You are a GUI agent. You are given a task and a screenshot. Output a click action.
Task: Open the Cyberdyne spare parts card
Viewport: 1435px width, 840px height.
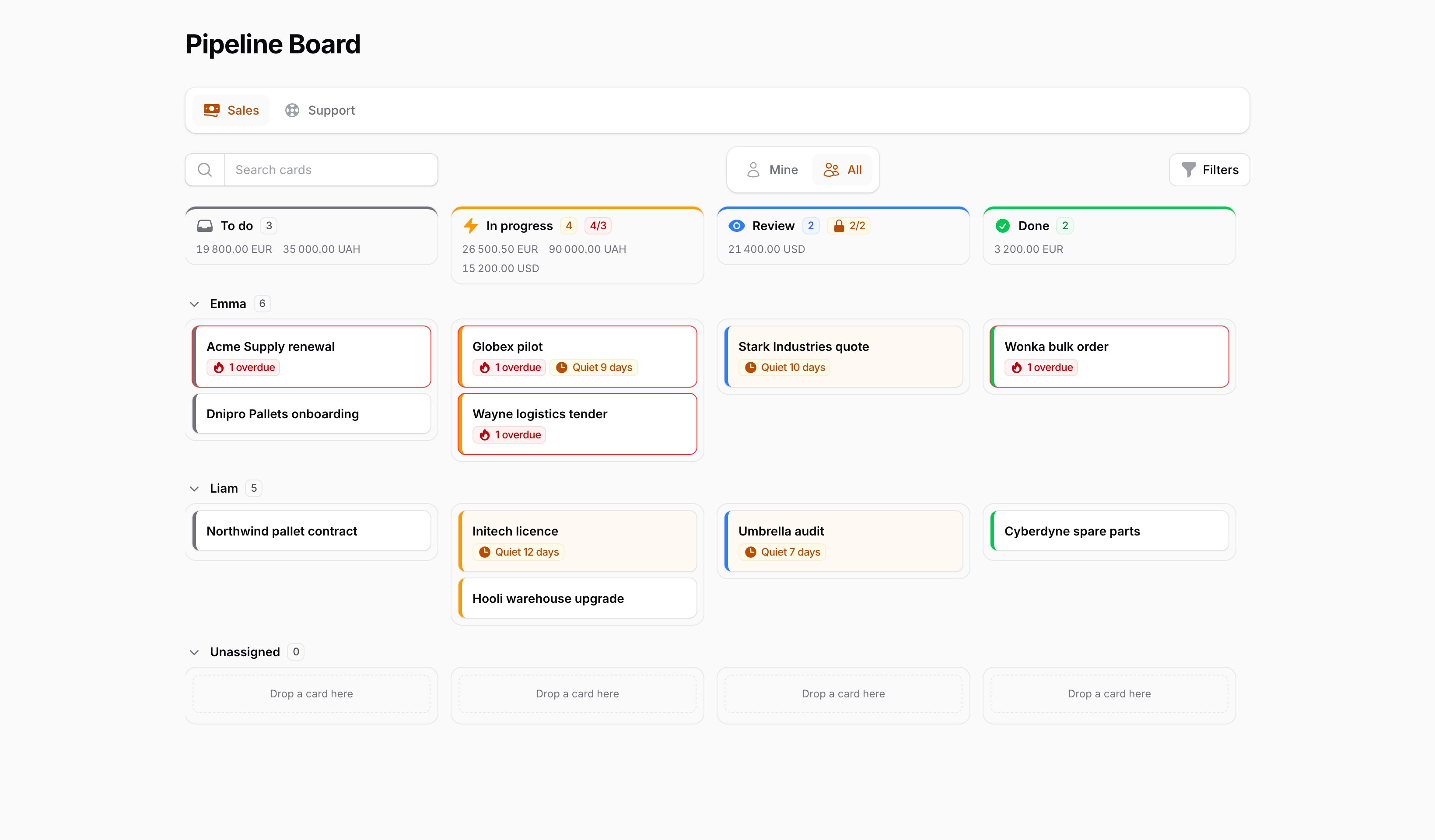click(x=1109, y=531)
